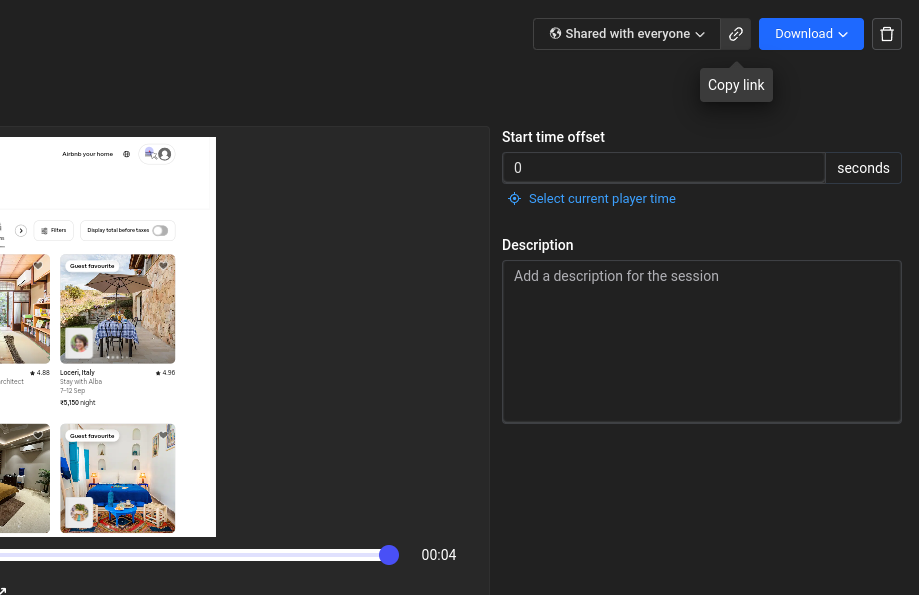Favourite the blue room listing heart
919x595 pixels.
click(164, 436)
